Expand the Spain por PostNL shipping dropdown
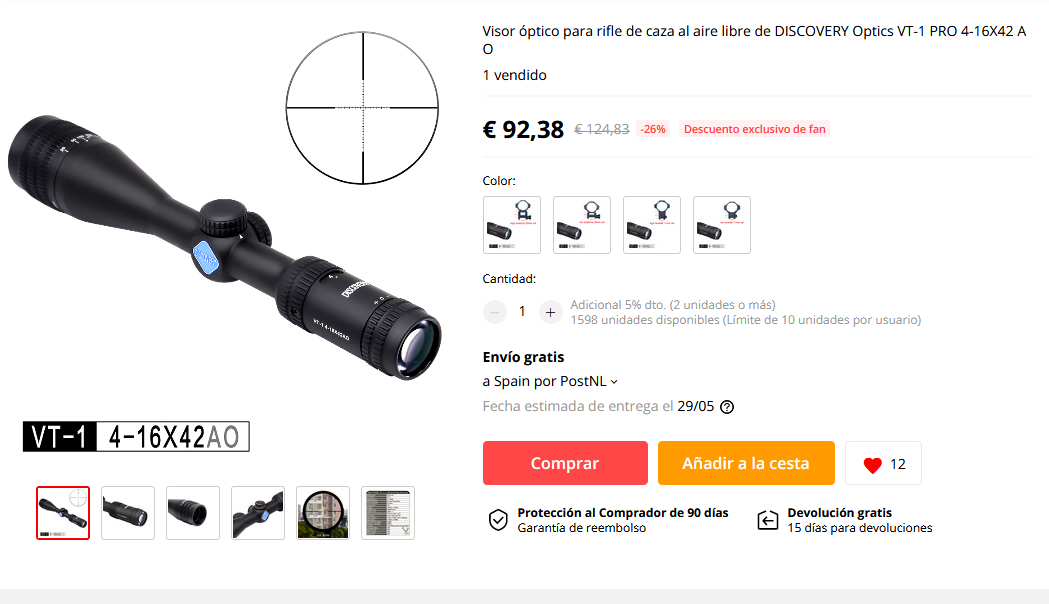Image resolution: width=1049 pixels, height=604 pixels. pos(550,381)
